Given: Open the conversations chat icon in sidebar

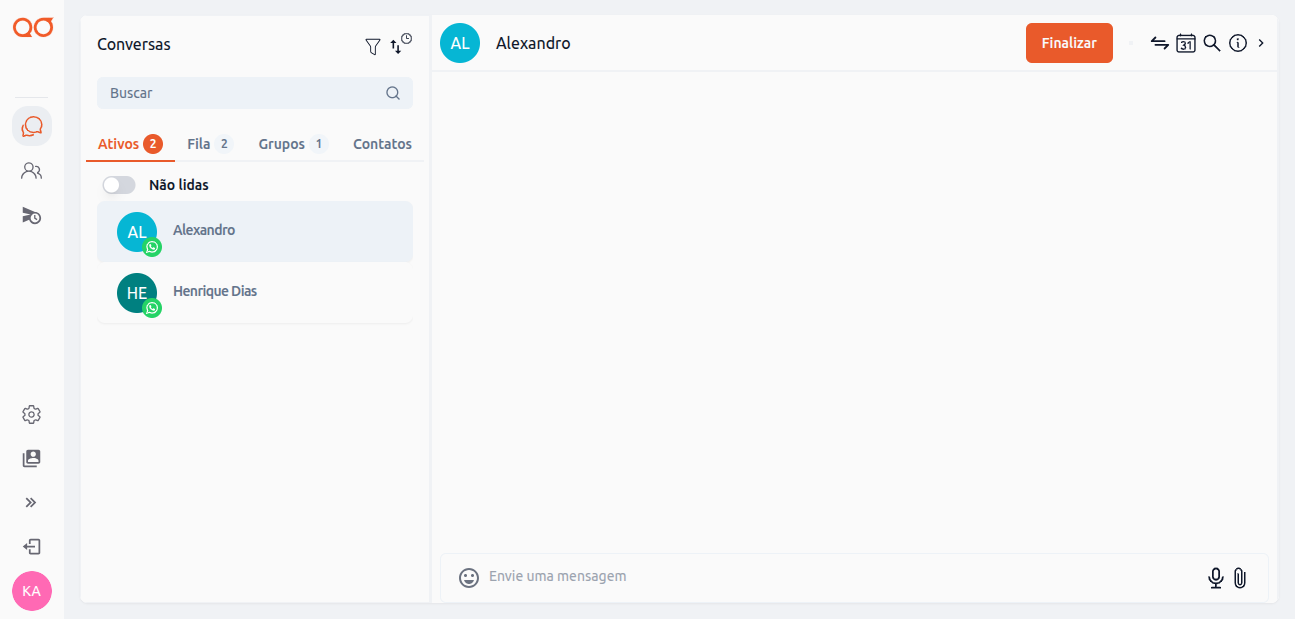Looking at the screenshot, I should pos(32,127).
